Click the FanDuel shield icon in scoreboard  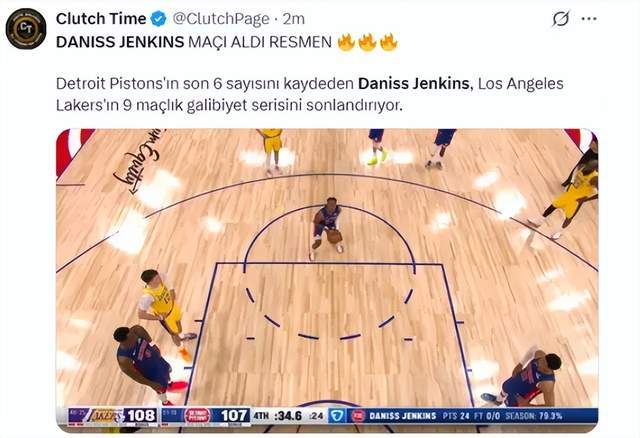point(337,416)
